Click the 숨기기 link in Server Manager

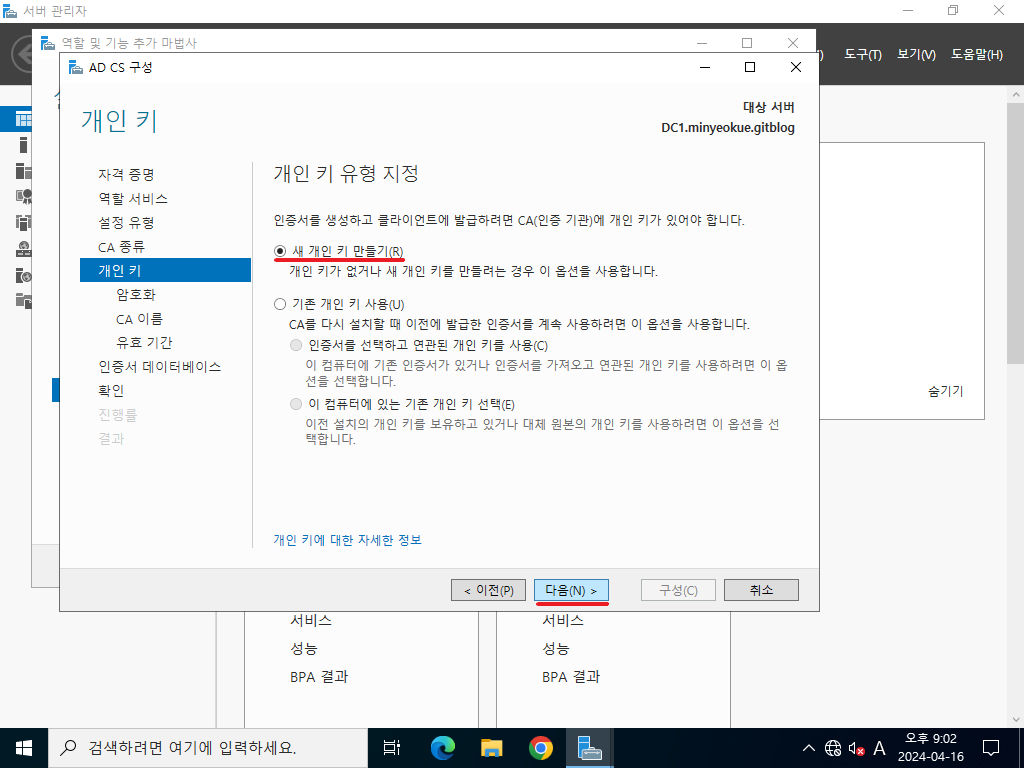(946, 391)
